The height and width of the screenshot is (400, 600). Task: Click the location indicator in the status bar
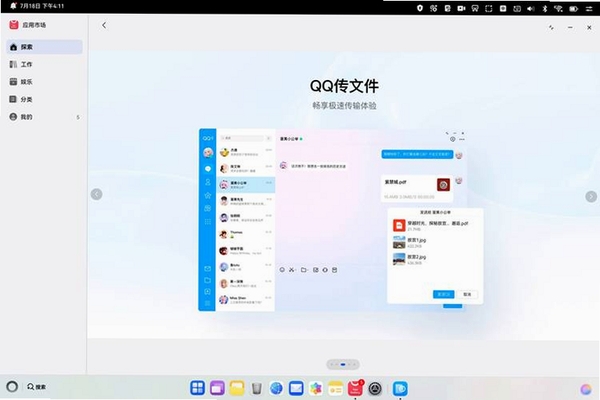coord(420,8)
